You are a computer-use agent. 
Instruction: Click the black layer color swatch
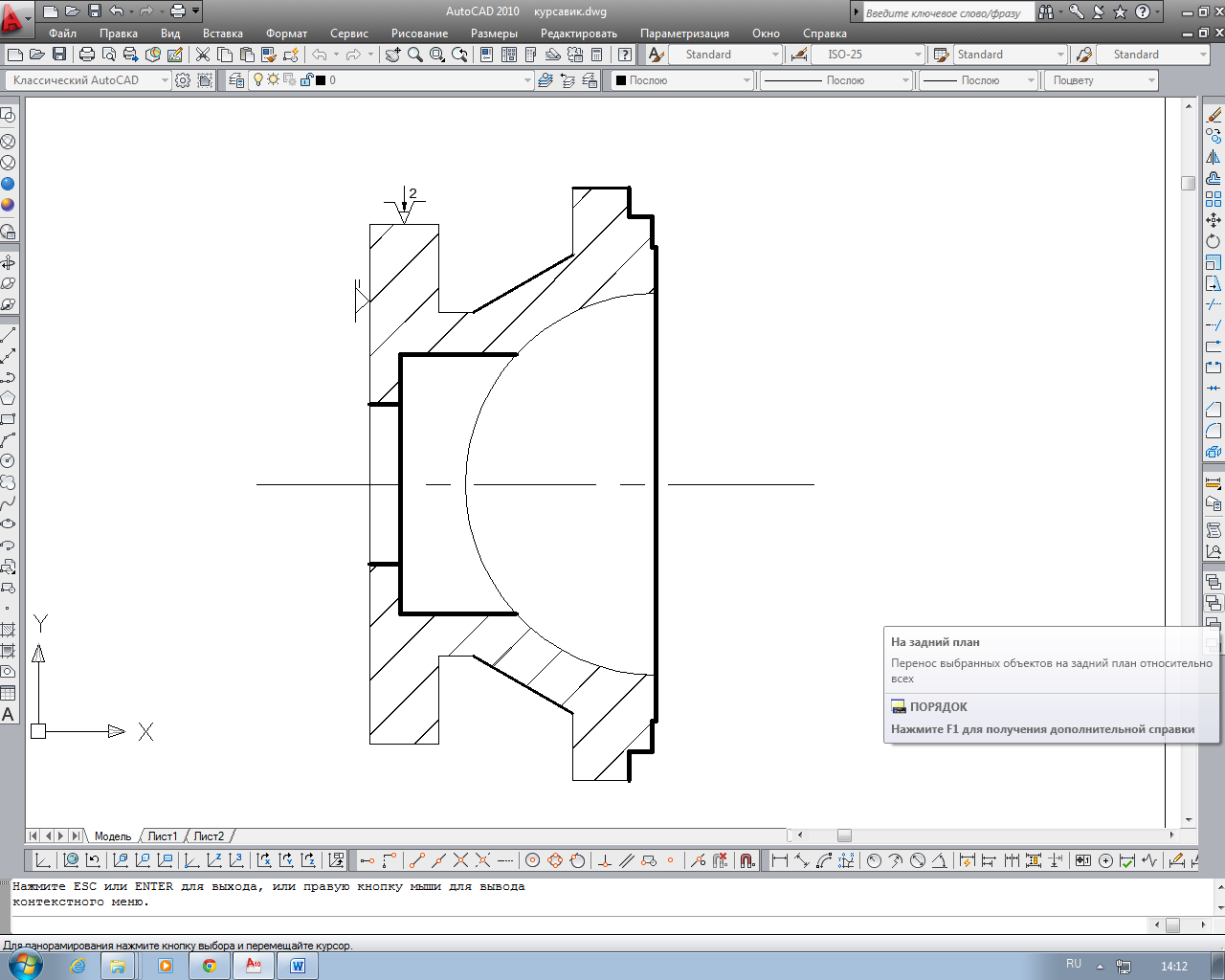point(321,80)
